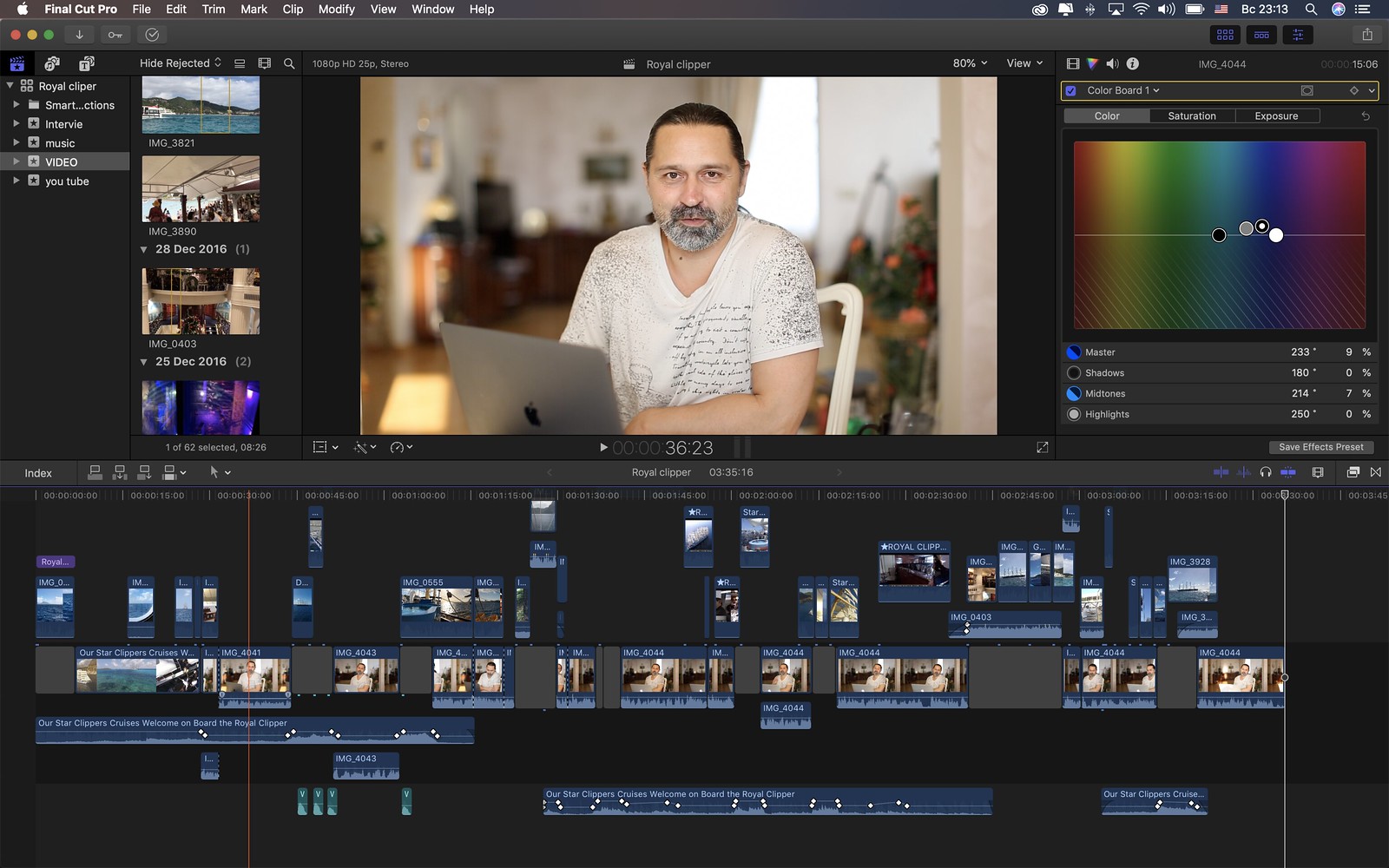Open the Color Board 1 dropdown
This screenshot has height=868, width=1389.
pos(1123,90)
